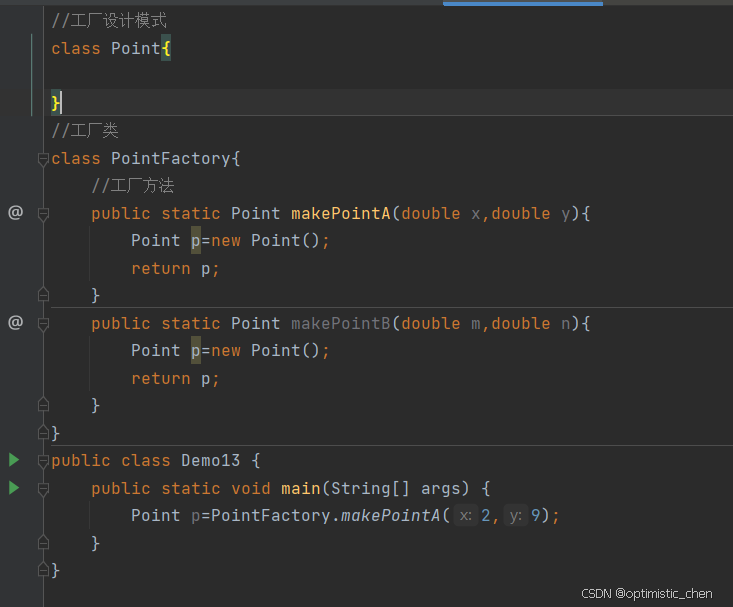Click the PointFactory class name in its declaration
Screen dimensions: 733x607
pos(171,159)
